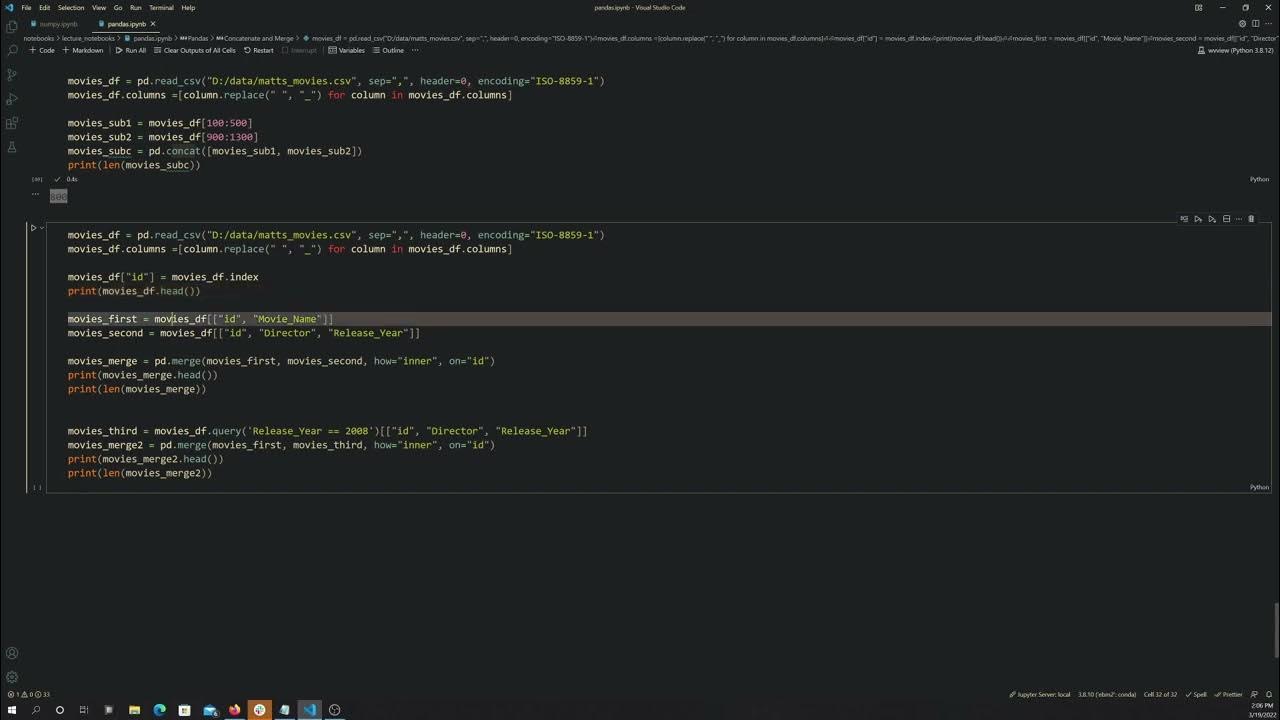Open the run options chevron beside the run arrow
The image size is (1280, 720).
(x=41, y=228)
